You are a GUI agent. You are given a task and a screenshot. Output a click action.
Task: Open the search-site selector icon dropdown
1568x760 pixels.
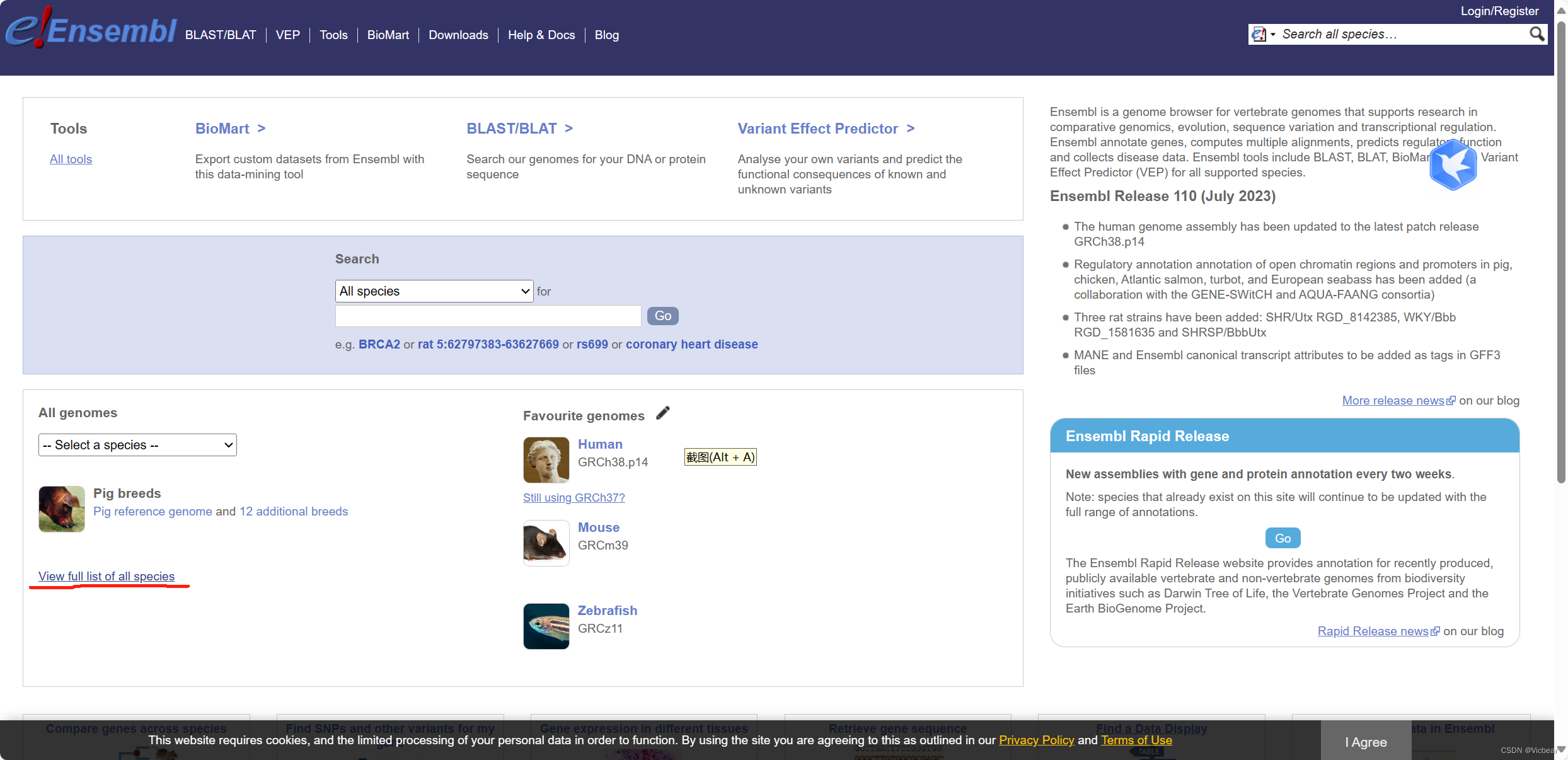pos(1262,34)
